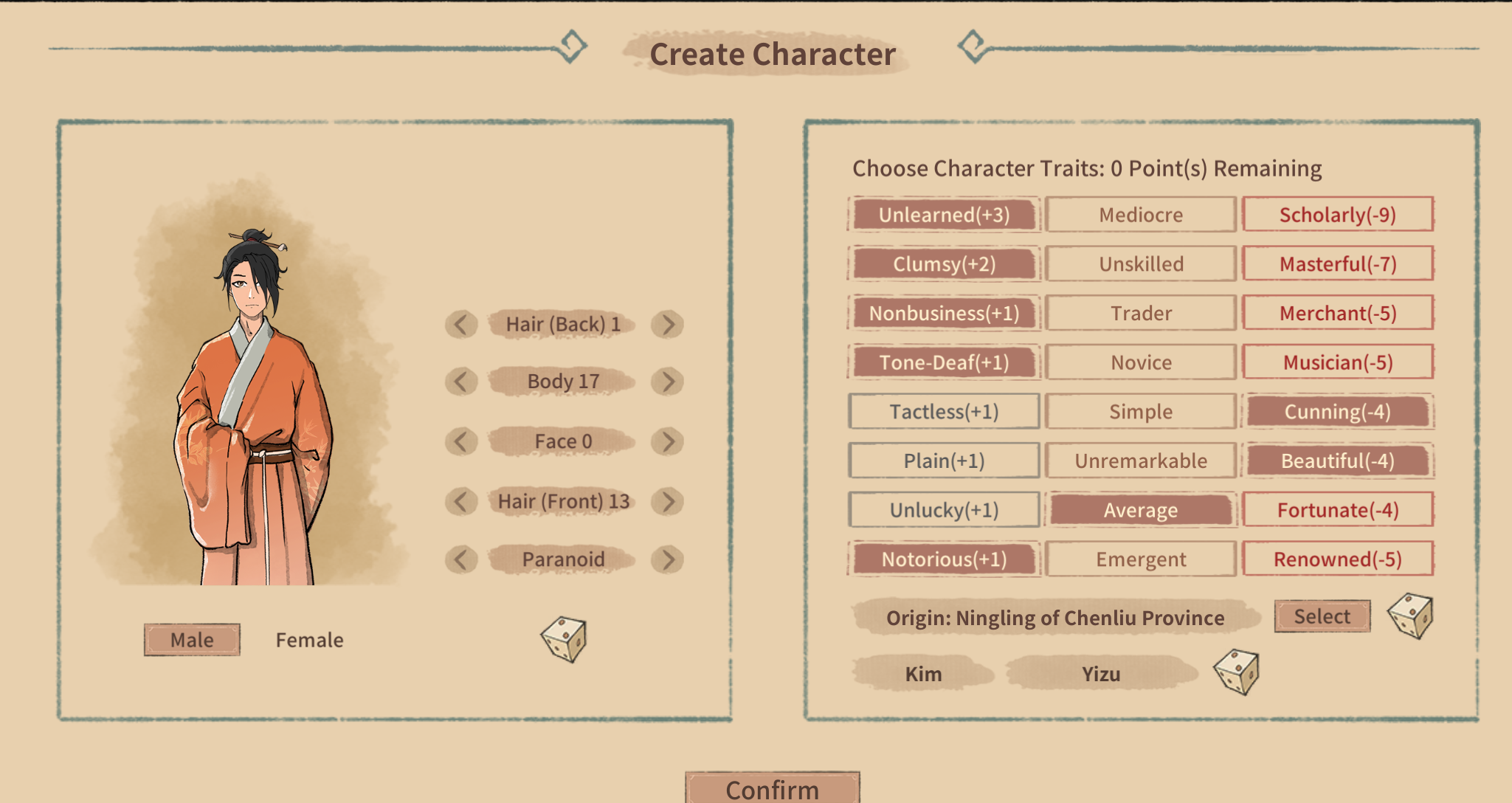The height and width of the screenshot is (803, 1512).
Task: Click previous arrow for Hair (Back)
Action: coord(461,325)
